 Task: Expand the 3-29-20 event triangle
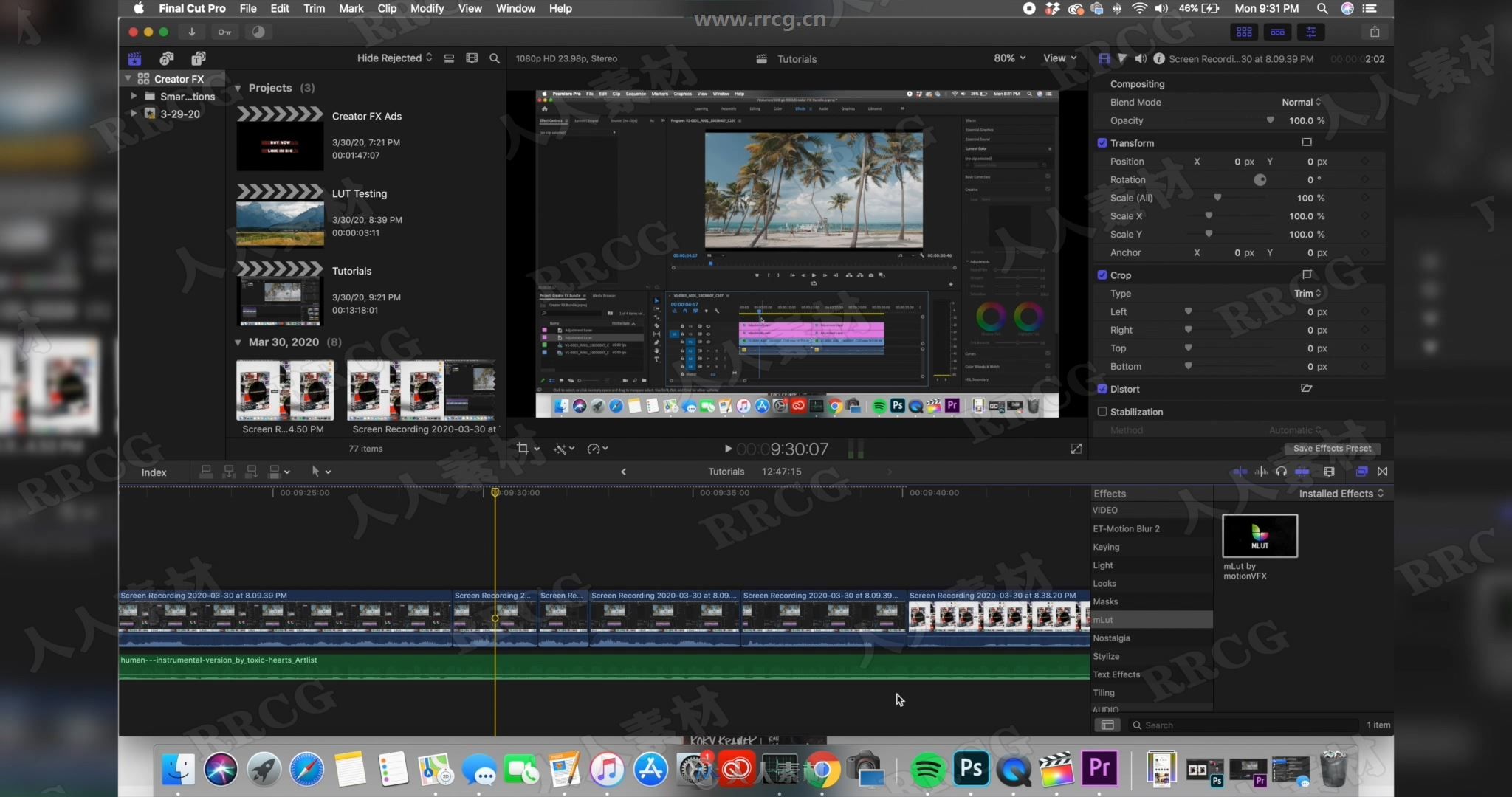(134, 114)
